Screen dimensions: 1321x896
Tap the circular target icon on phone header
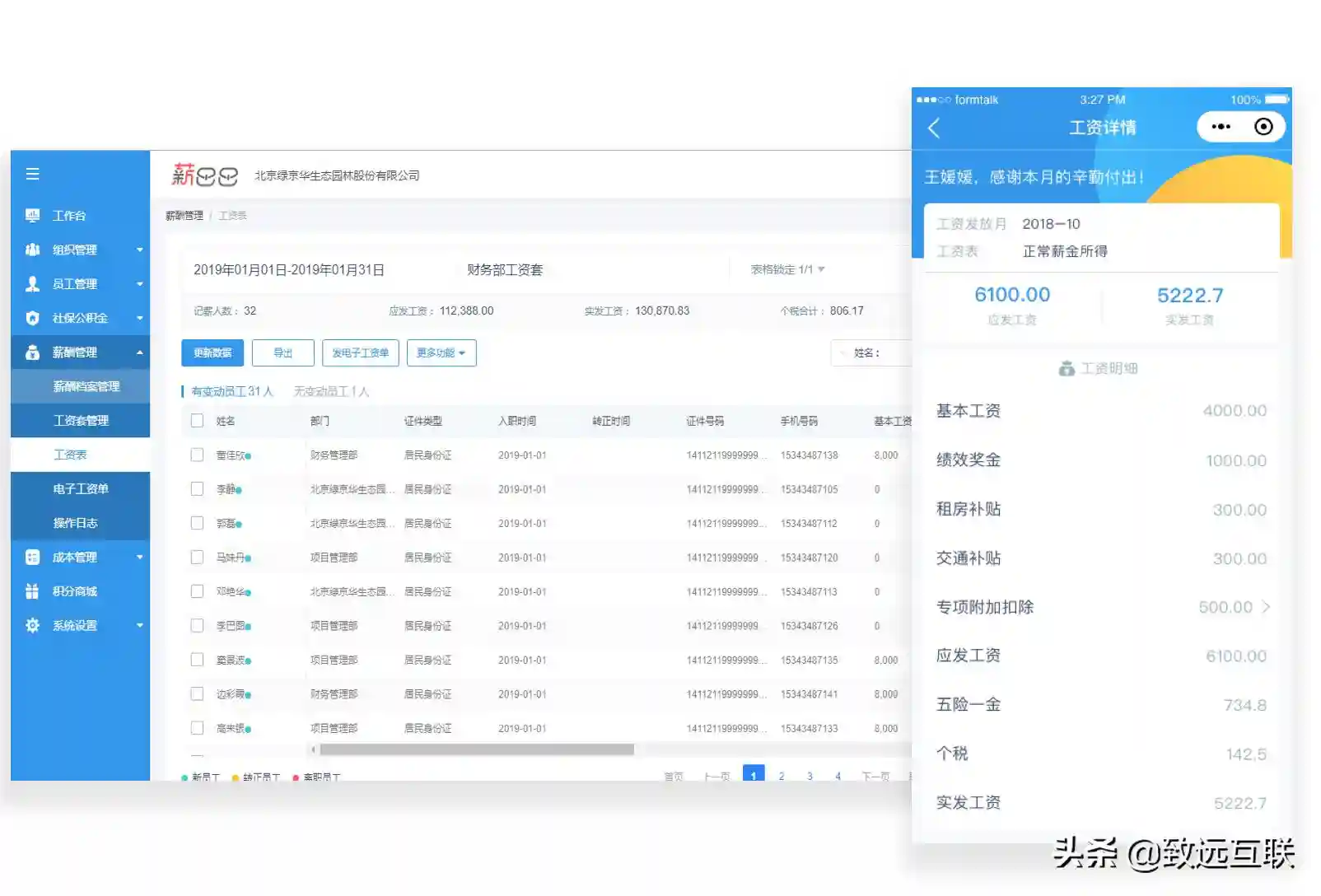[x=1263, y=127]
